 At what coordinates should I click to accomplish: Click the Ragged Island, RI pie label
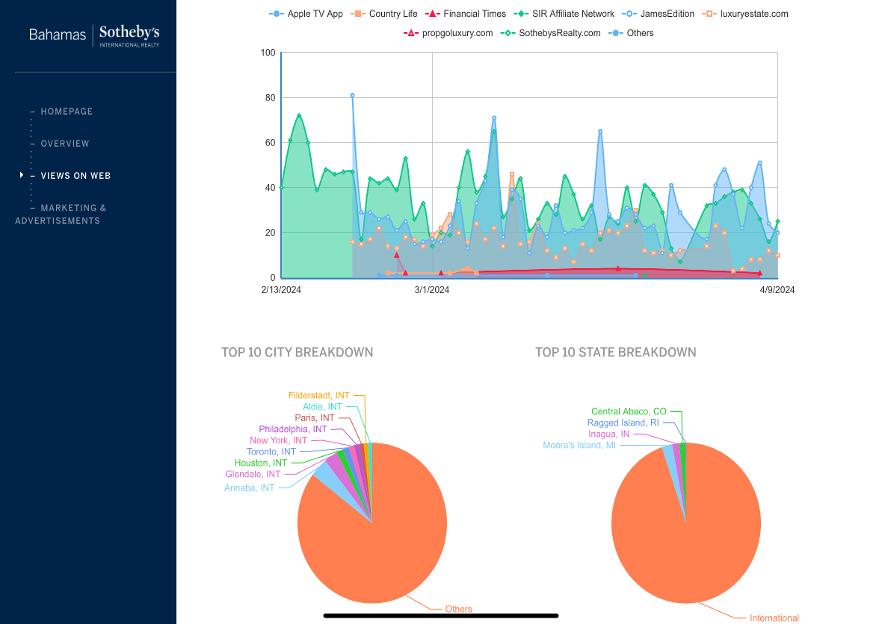(623, 423)
